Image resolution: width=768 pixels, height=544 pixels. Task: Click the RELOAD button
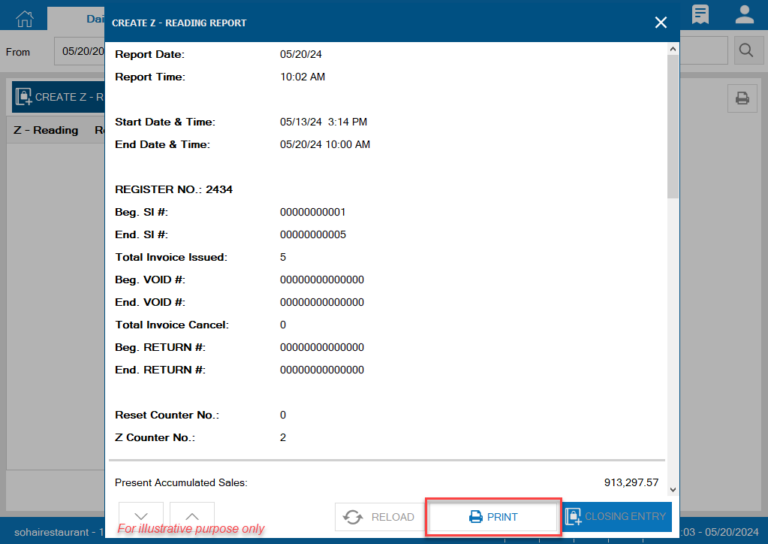[x=379, y=517]
